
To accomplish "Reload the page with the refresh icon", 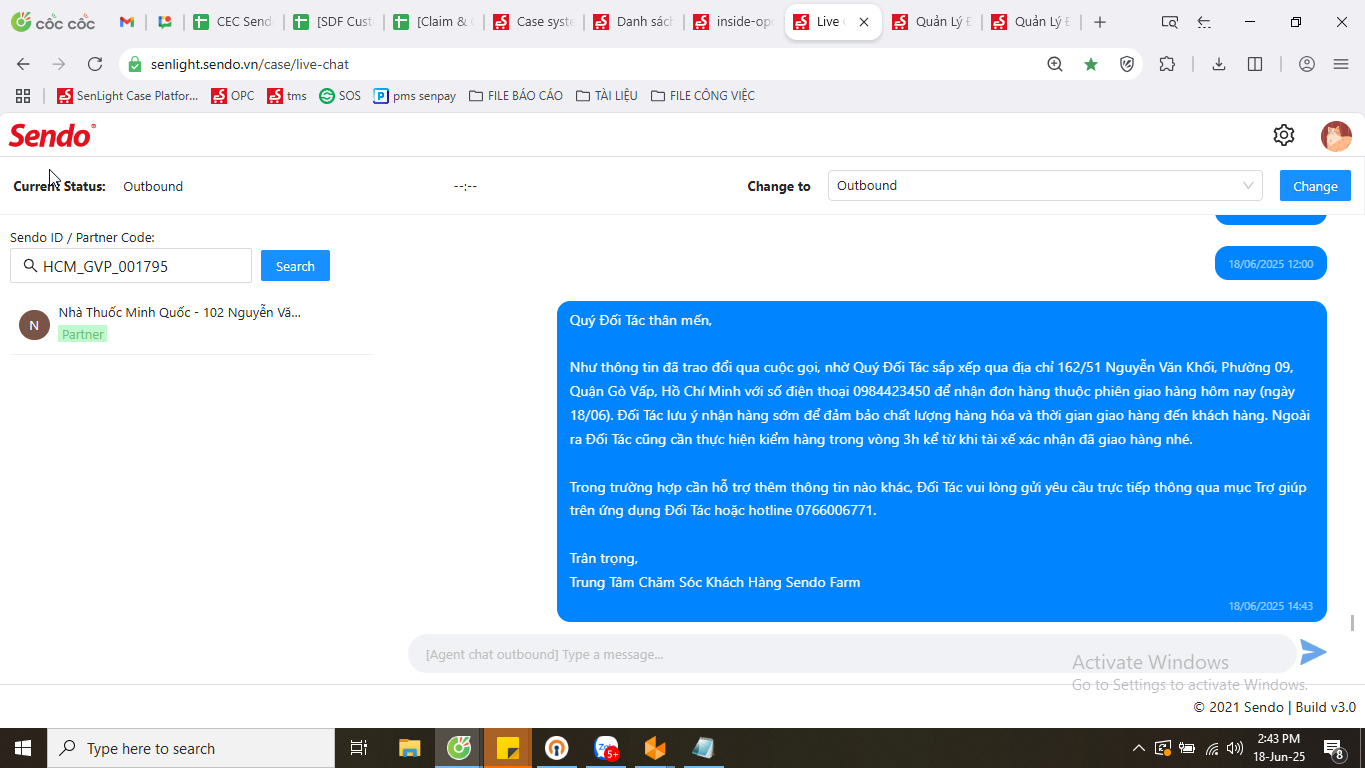I will pyautogui.click(x=95, y=64).
